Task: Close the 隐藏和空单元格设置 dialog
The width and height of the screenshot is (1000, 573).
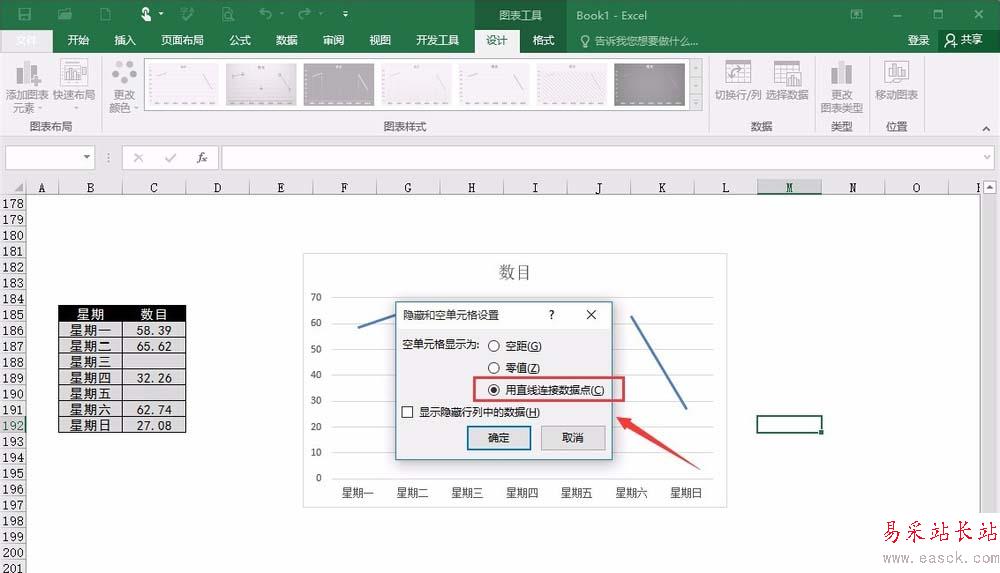Action: (x=591, y=315)
